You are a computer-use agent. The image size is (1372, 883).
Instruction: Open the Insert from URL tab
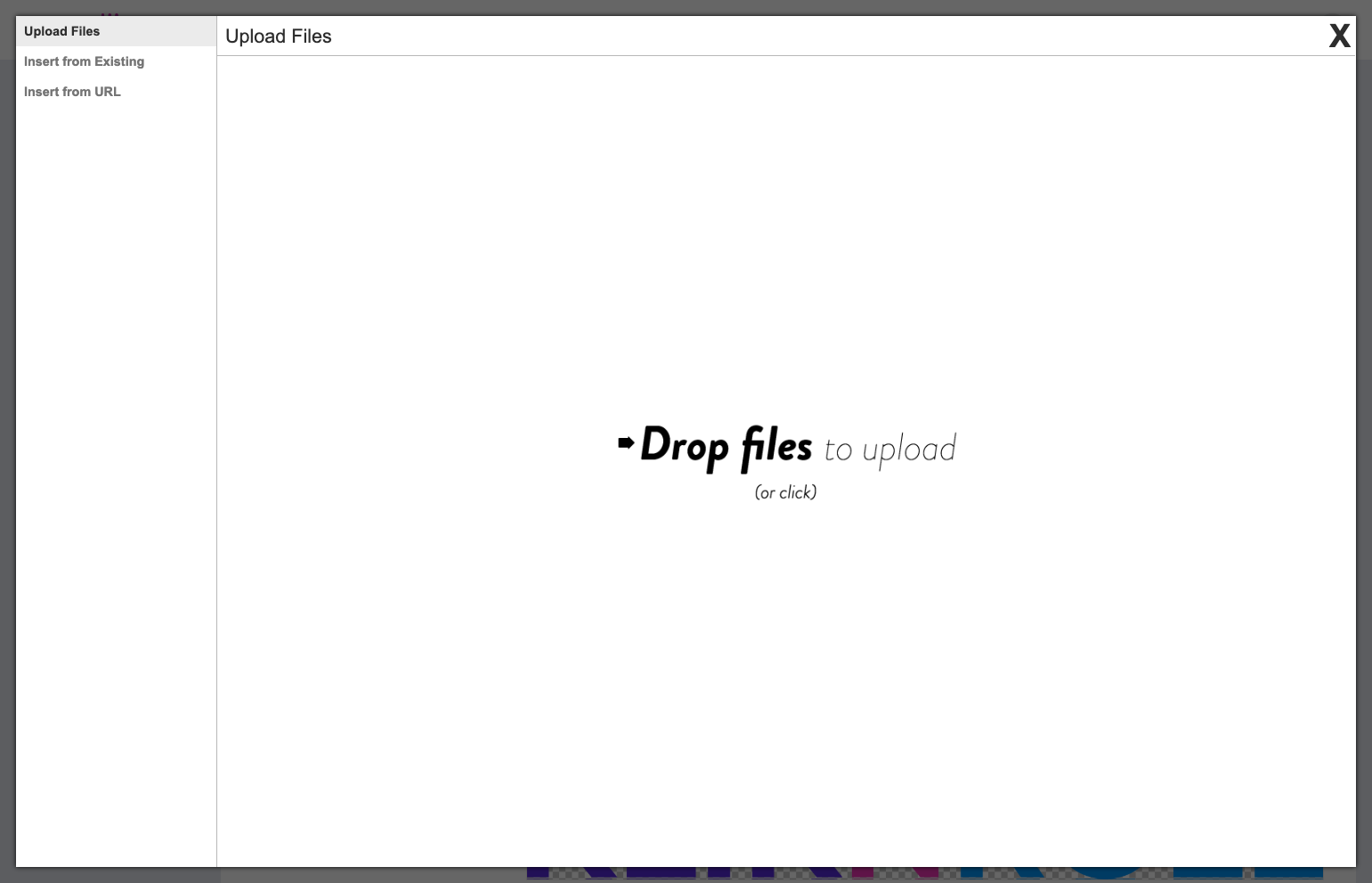click(116, 92)
